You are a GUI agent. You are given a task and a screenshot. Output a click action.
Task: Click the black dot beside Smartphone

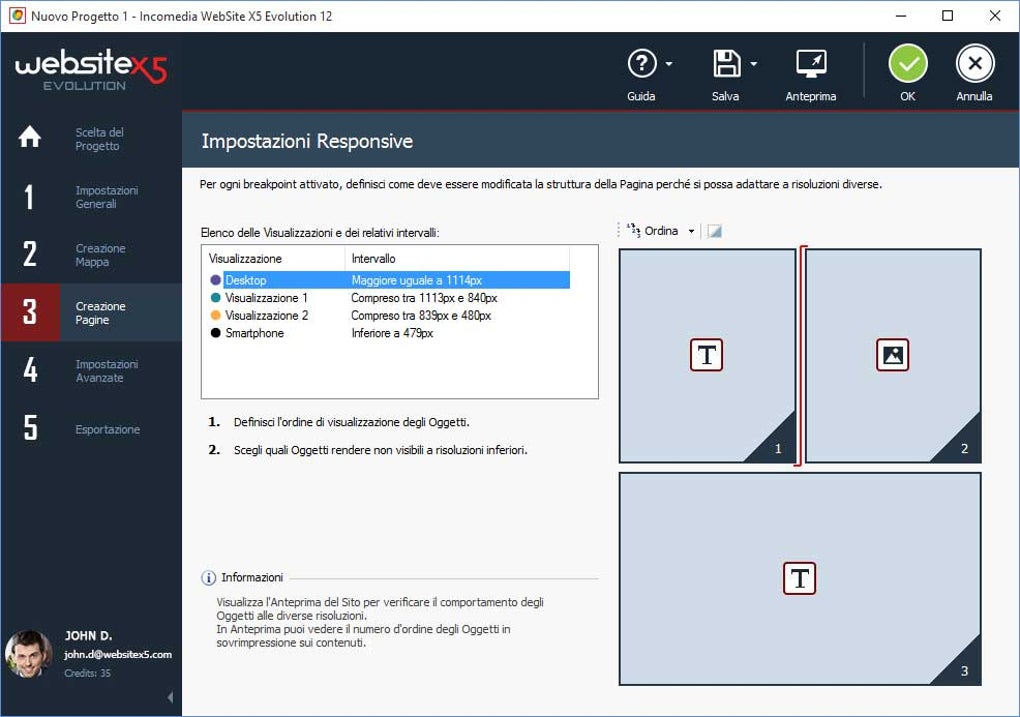215,332
